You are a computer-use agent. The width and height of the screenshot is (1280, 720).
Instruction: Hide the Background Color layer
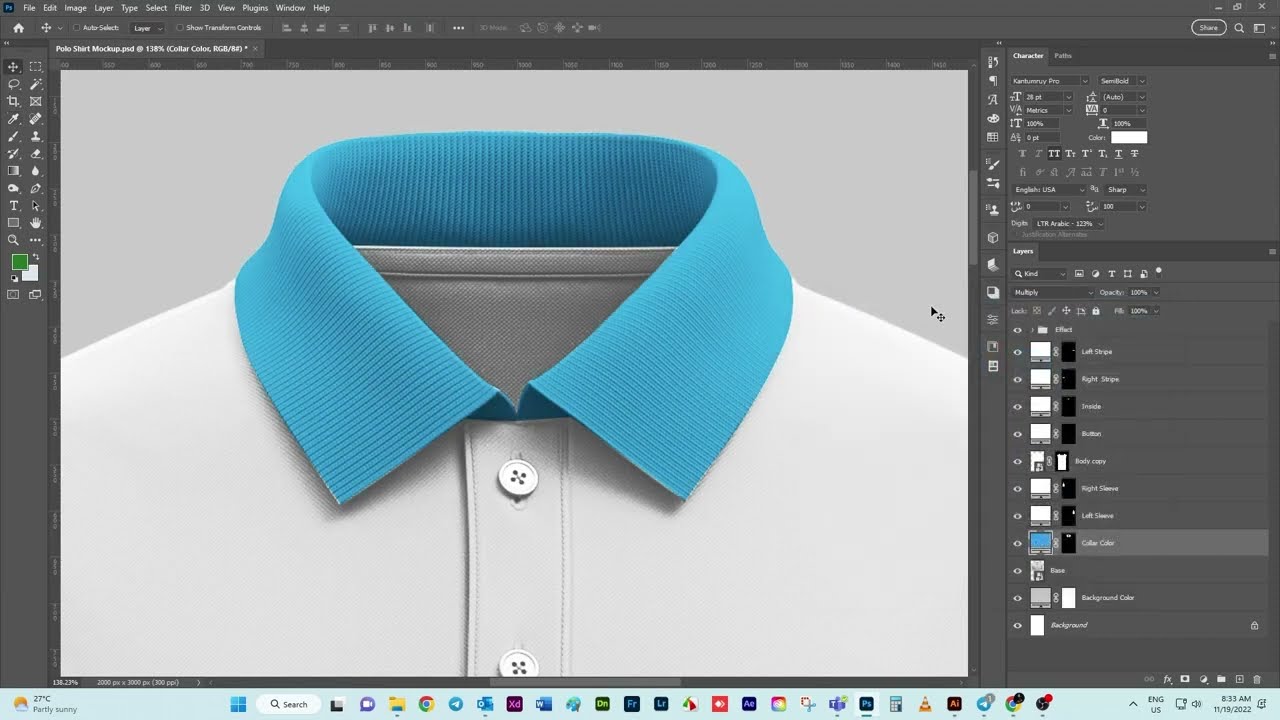pyautogui.click(x=1018, y=598)
